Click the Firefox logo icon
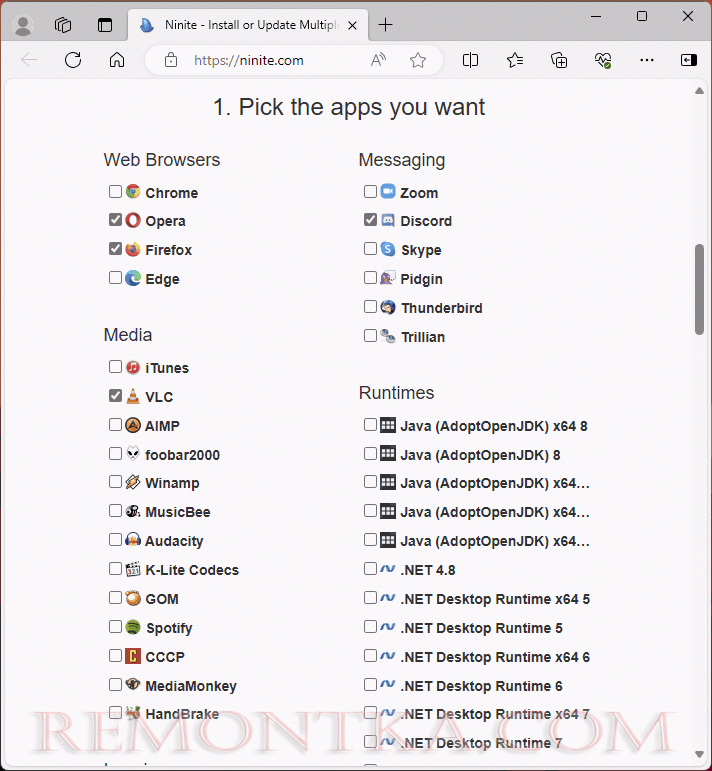The height and width of the screenshot is (771, 712). point(133,249)
